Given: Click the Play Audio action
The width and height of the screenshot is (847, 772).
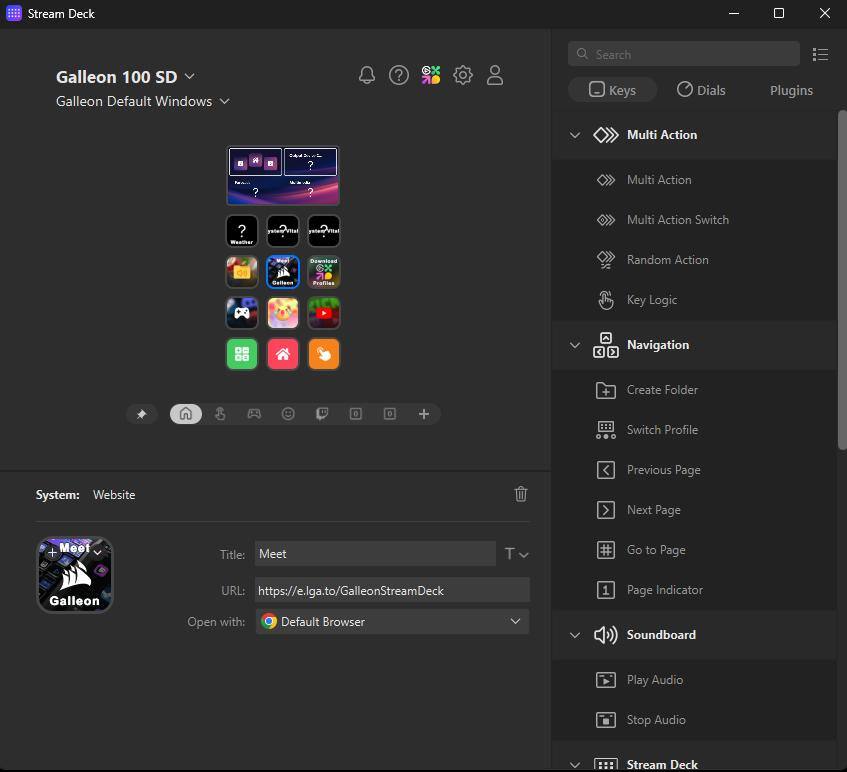Looking at the screenshot, I should coord(654,680).
